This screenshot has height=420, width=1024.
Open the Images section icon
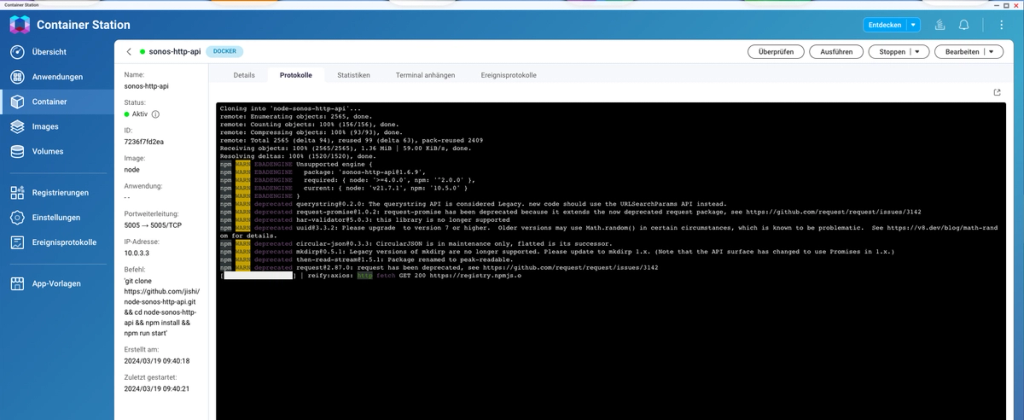tap(18, 127)
